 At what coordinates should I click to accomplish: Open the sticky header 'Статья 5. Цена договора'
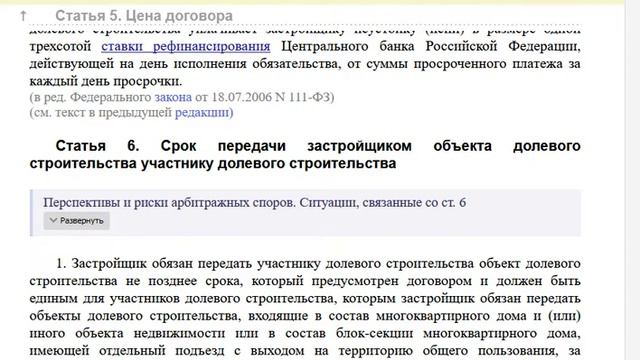click(x=144, y=16)
